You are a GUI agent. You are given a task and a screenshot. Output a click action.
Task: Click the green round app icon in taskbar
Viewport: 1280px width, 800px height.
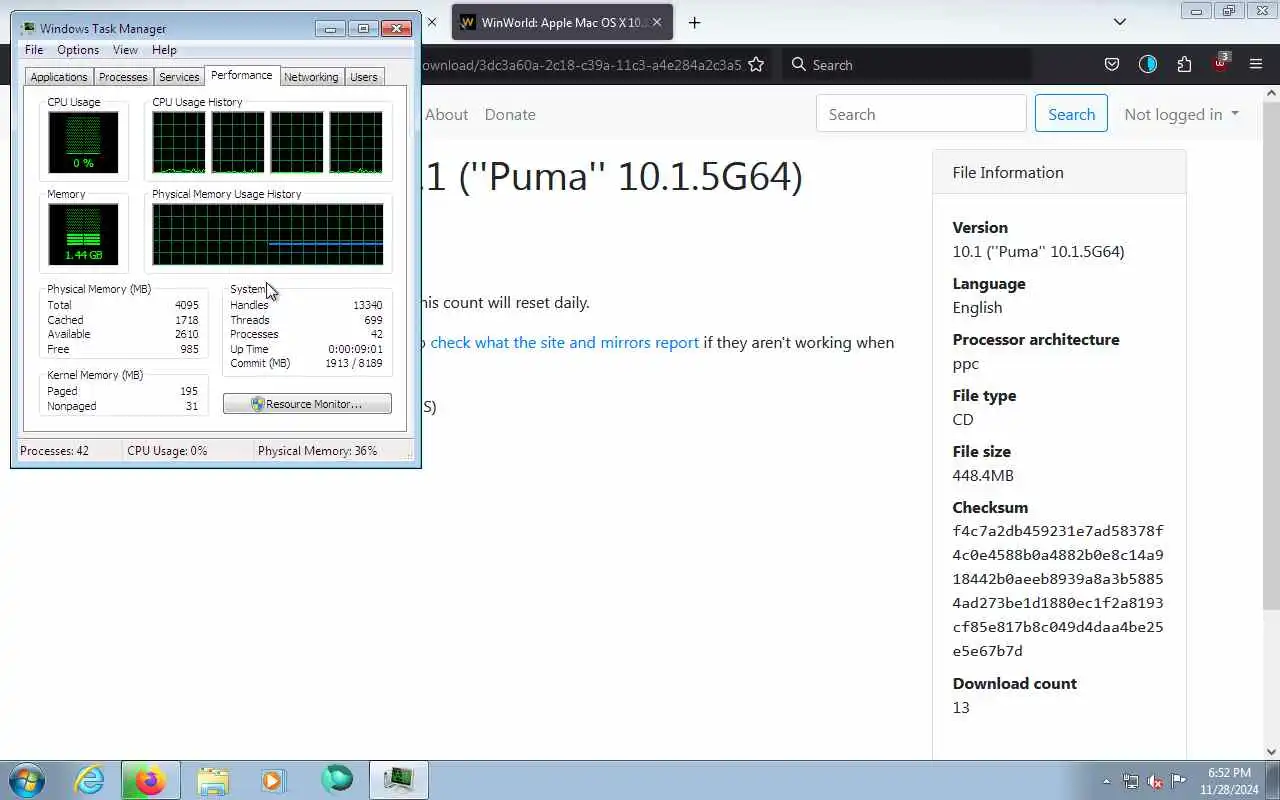(x=337, y=780)
